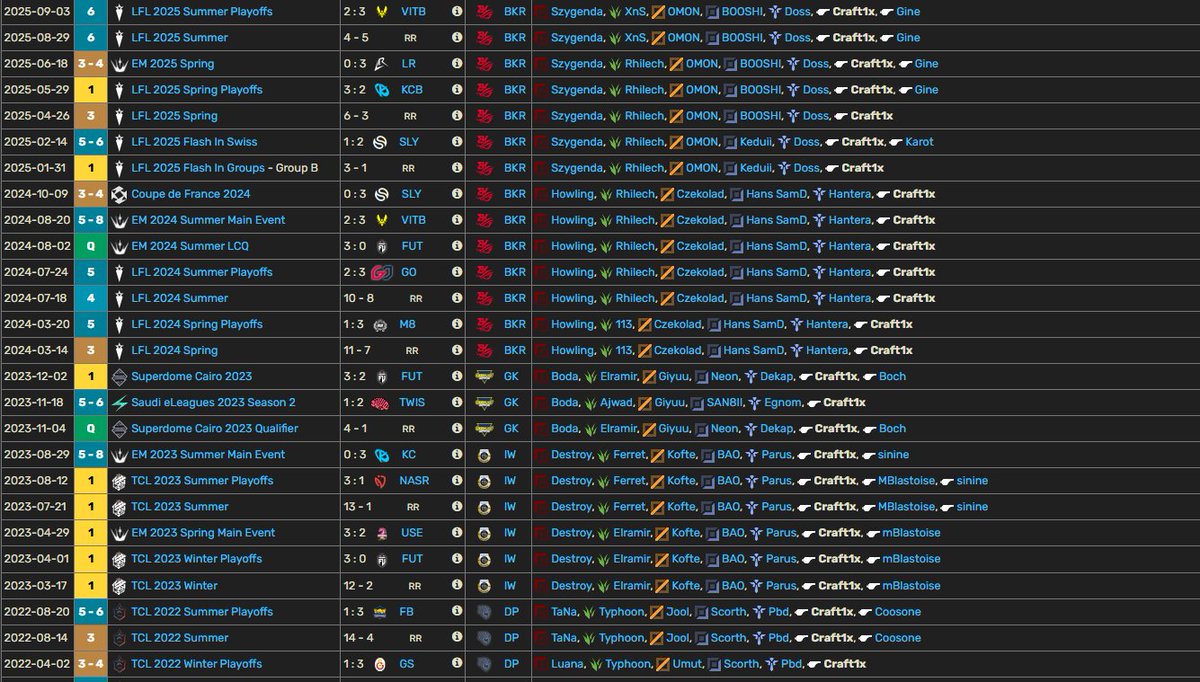The width and height of the screenshot is (1200, 682).
Task: Click info icon in EM 2025 Spring row
Action: pos(457,63)
